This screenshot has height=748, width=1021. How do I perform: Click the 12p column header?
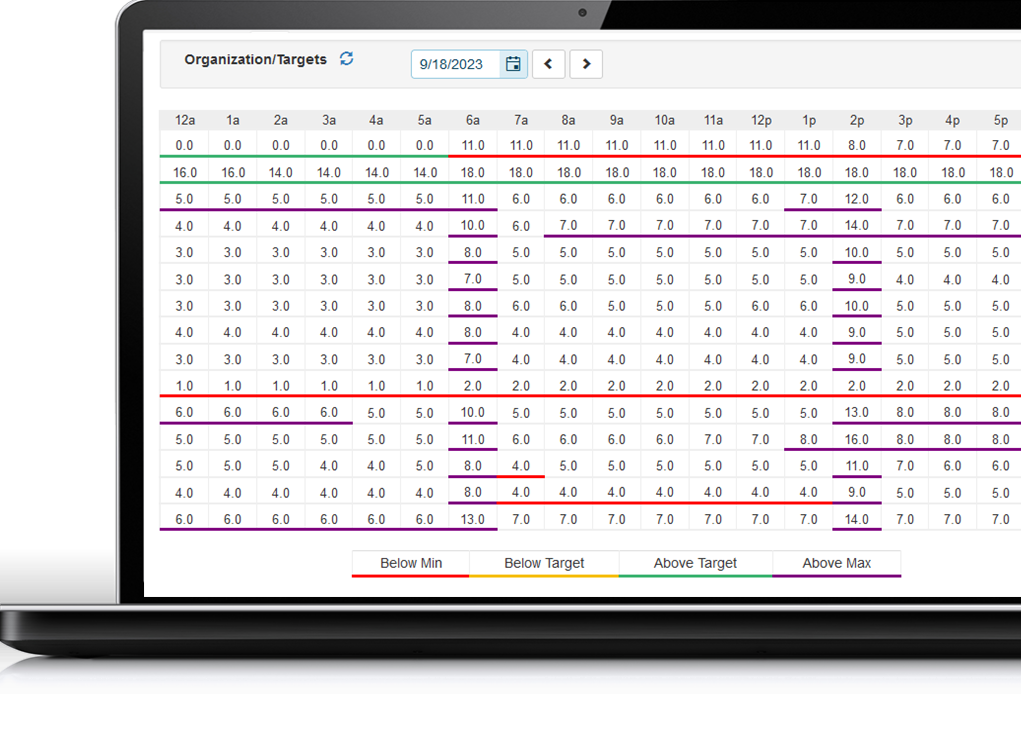pos(761,120)
